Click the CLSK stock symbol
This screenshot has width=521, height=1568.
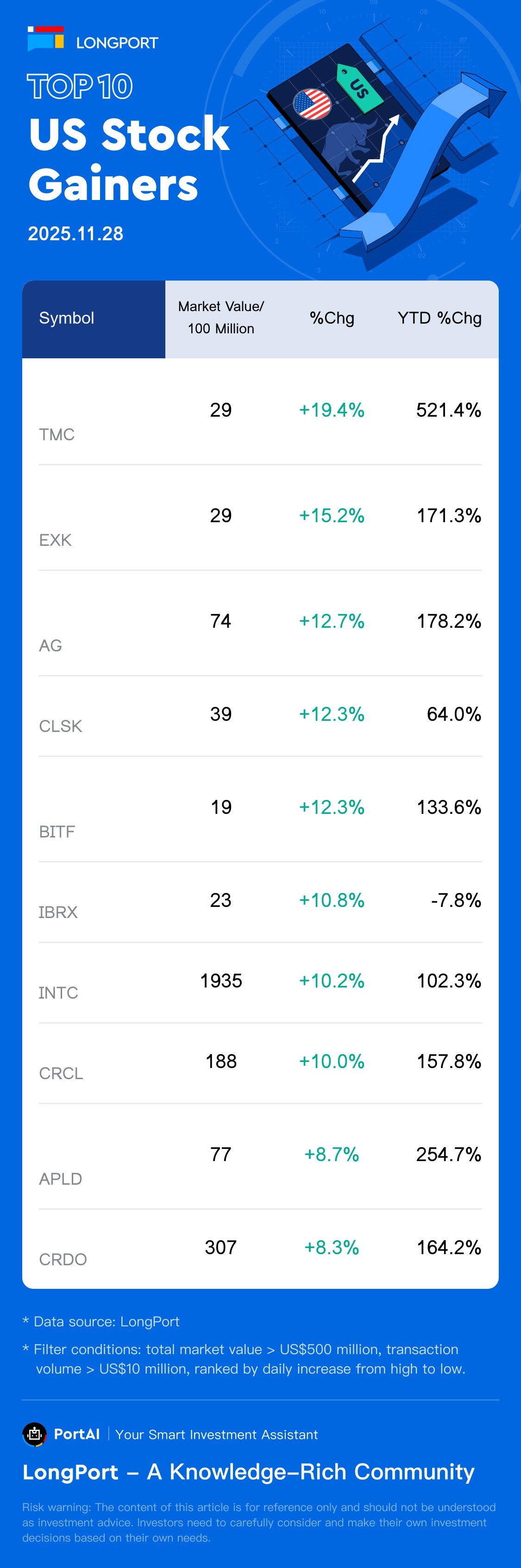pyautogui.click(x=60, y=726)
